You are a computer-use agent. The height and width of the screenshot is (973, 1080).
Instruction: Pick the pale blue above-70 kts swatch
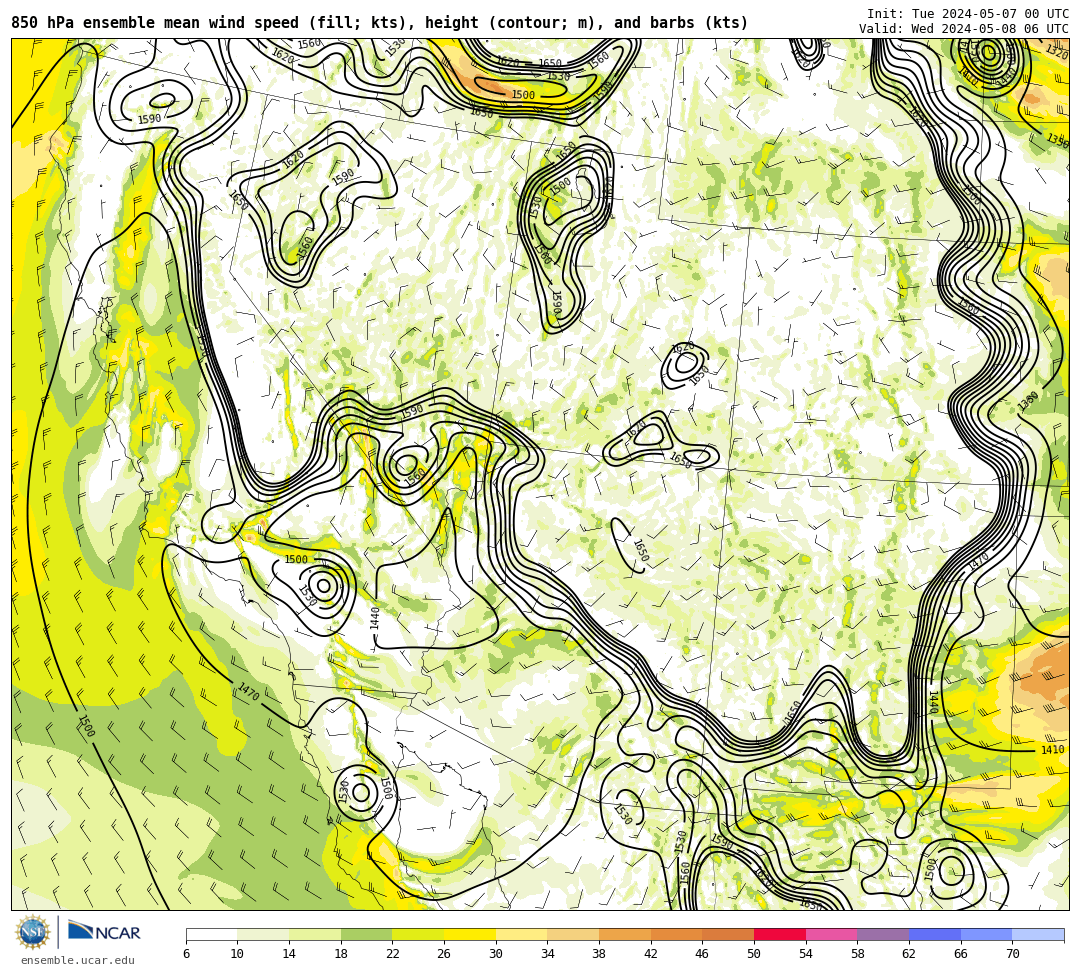(x=1038, y=934)
